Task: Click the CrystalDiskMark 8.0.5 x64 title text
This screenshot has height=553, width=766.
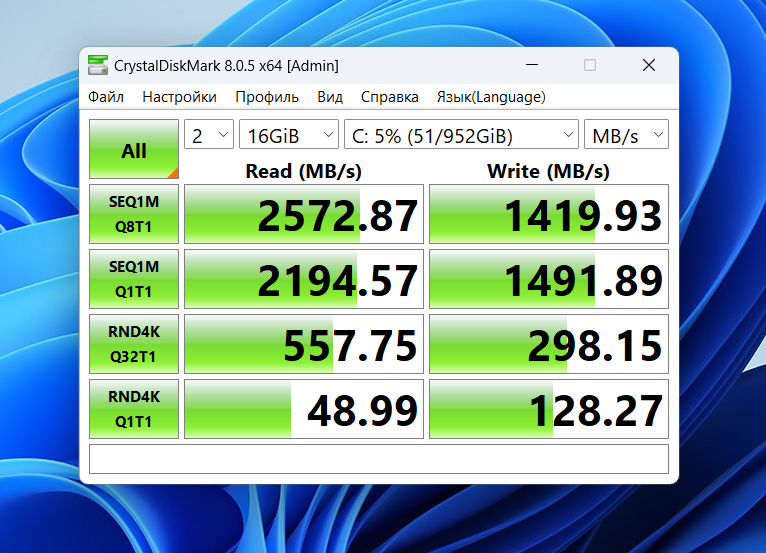Action: (226, 65)
